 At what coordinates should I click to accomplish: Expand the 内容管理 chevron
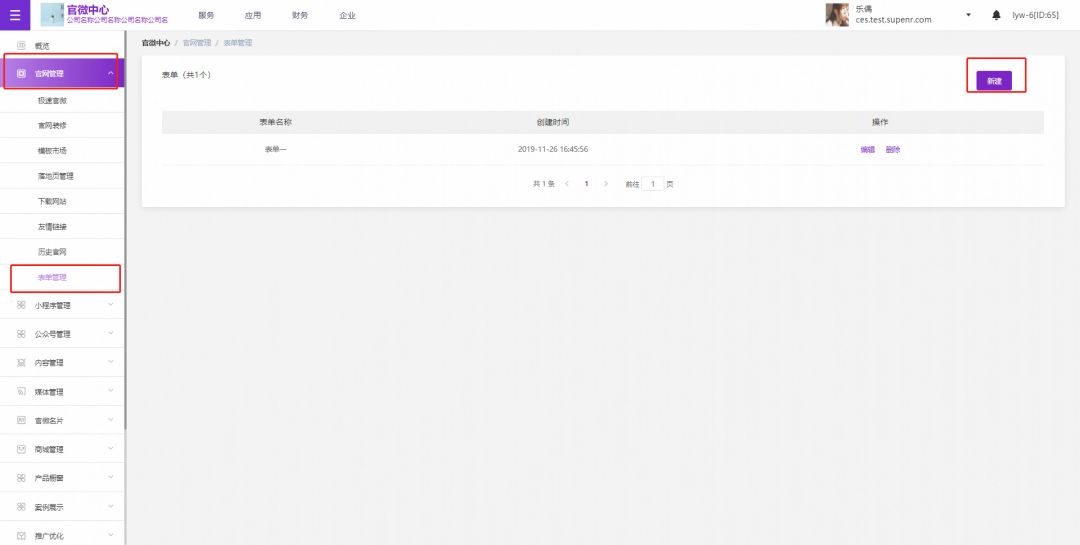[x=110, y=363]
